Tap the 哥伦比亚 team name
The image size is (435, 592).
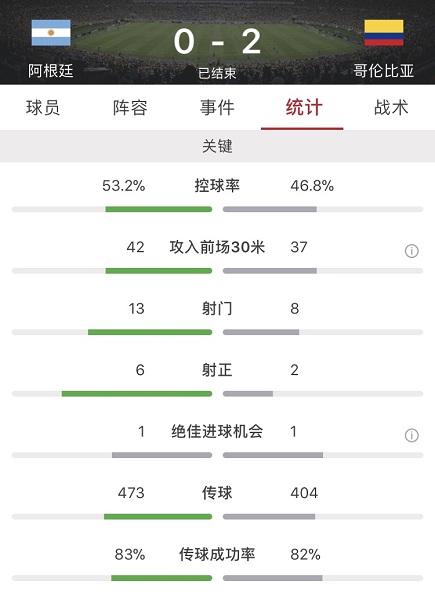tap(384, 71)
